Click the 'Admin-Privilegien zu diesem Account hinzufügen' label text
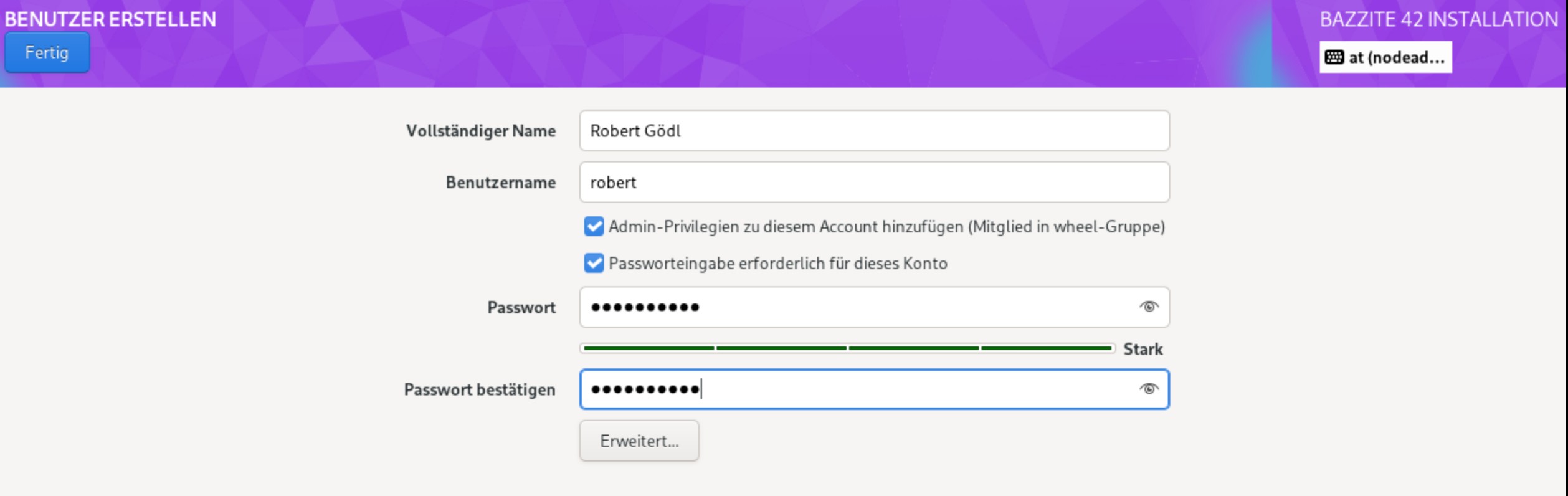The image size is (1568, 496). pos(886,227)
